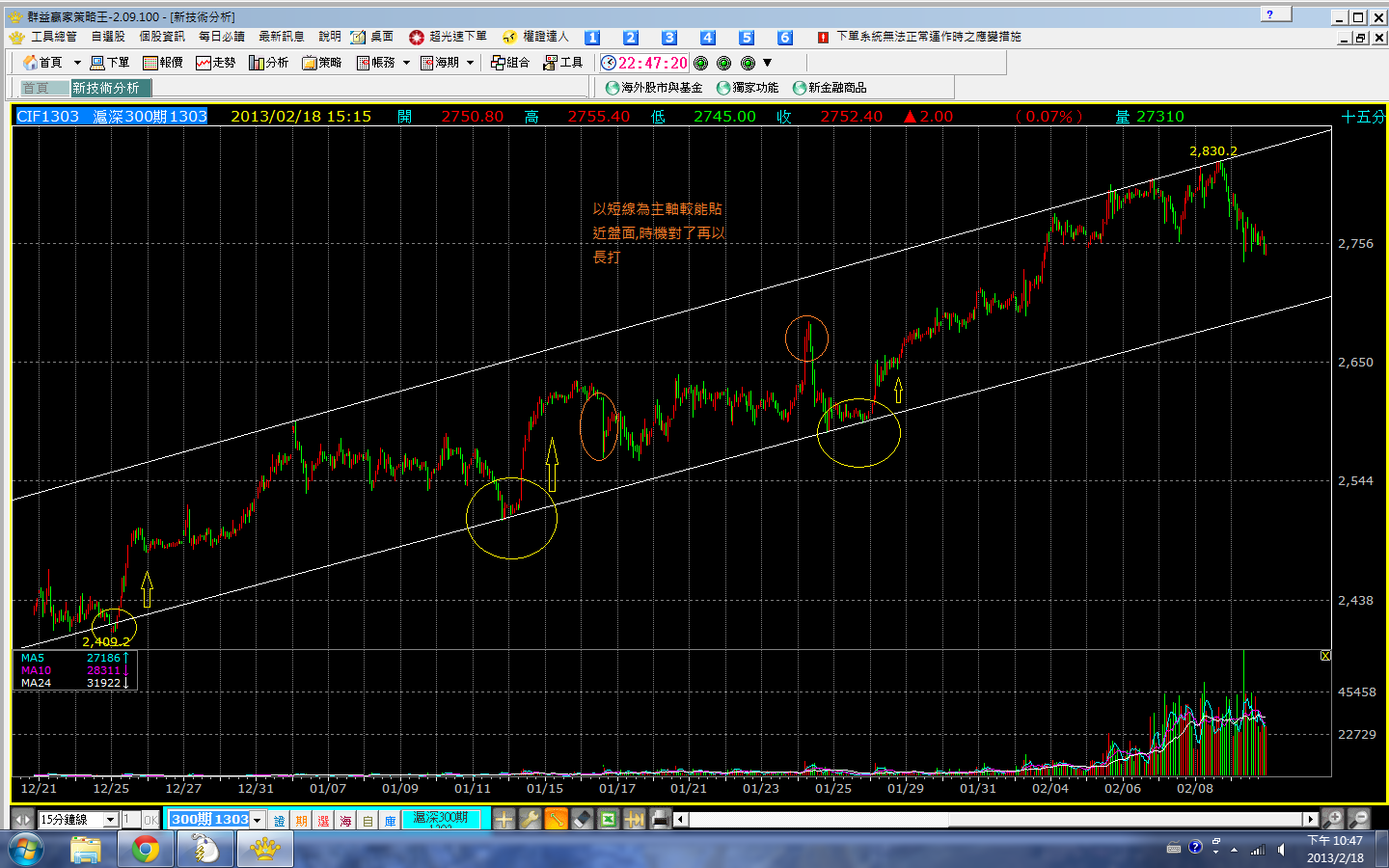Close the moving average indicator panel
The height and width of the screenshot is (868, 1389).
1325,656
